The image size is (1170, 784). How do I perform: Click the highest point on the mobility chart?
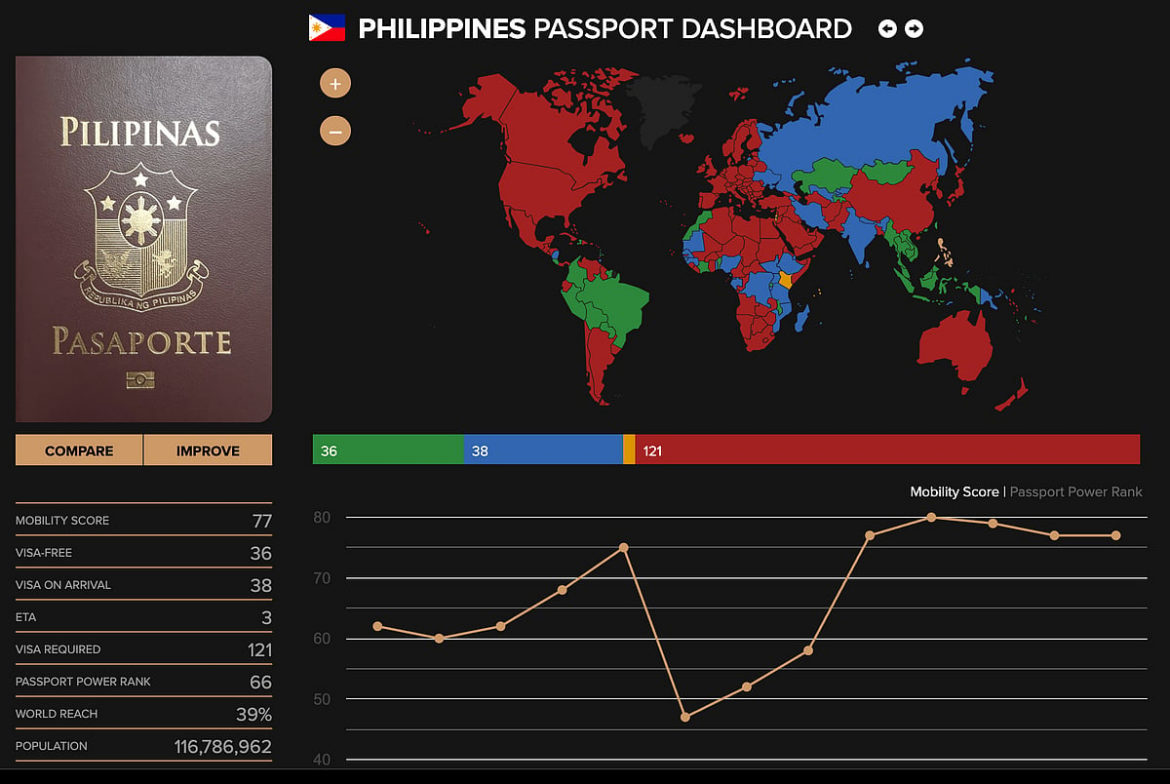point(930,517)
